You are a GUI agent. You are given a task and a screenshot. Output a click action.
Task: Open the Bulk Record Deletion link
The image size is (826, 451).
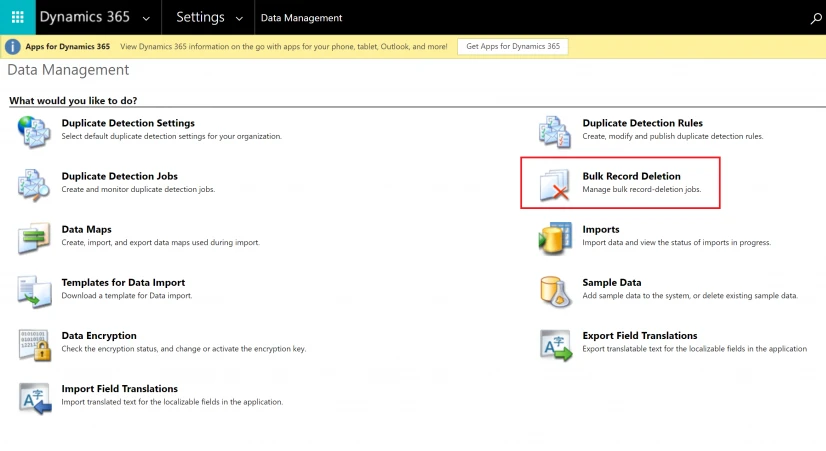point(631,177)
